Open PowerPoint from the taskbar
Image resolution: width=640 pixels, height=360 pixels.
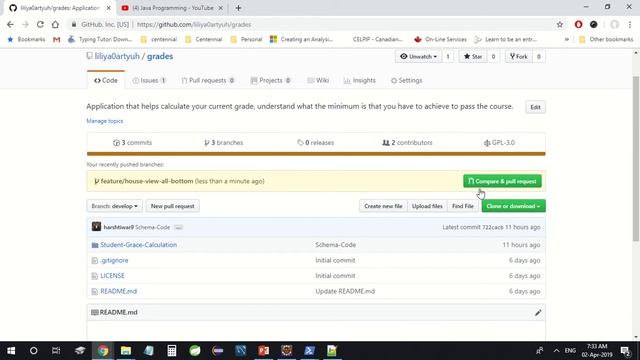point(264,351)
